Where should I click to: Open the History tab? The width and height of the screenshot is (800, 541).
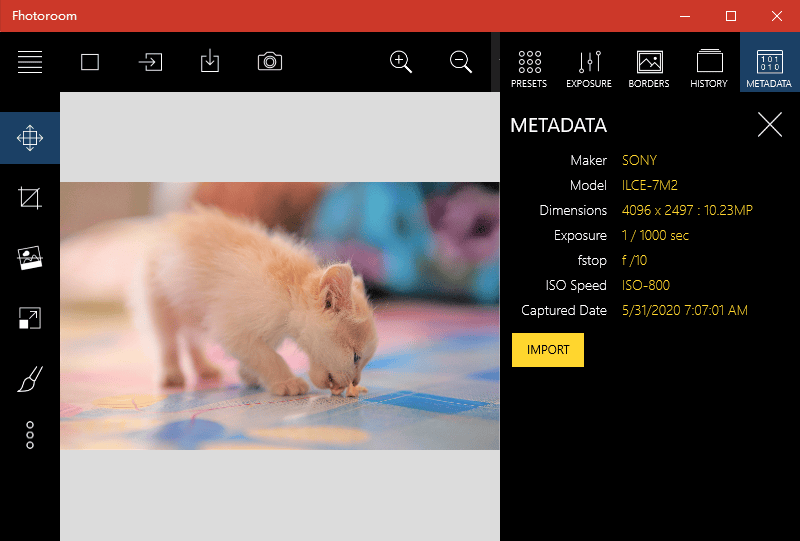pos(709,68)
